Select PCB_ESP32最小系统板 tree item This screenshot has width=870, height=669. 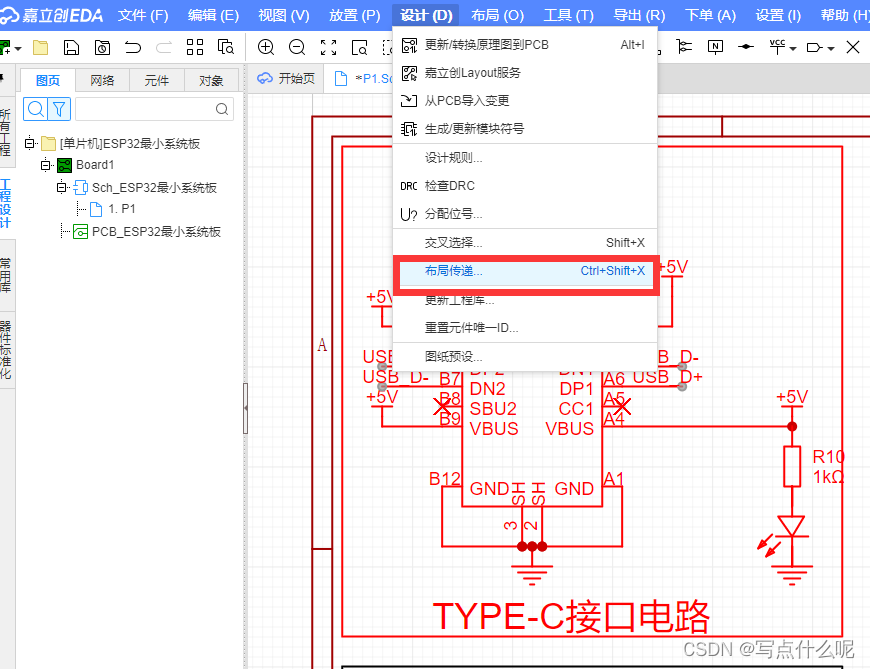click(x=147, y=232)
